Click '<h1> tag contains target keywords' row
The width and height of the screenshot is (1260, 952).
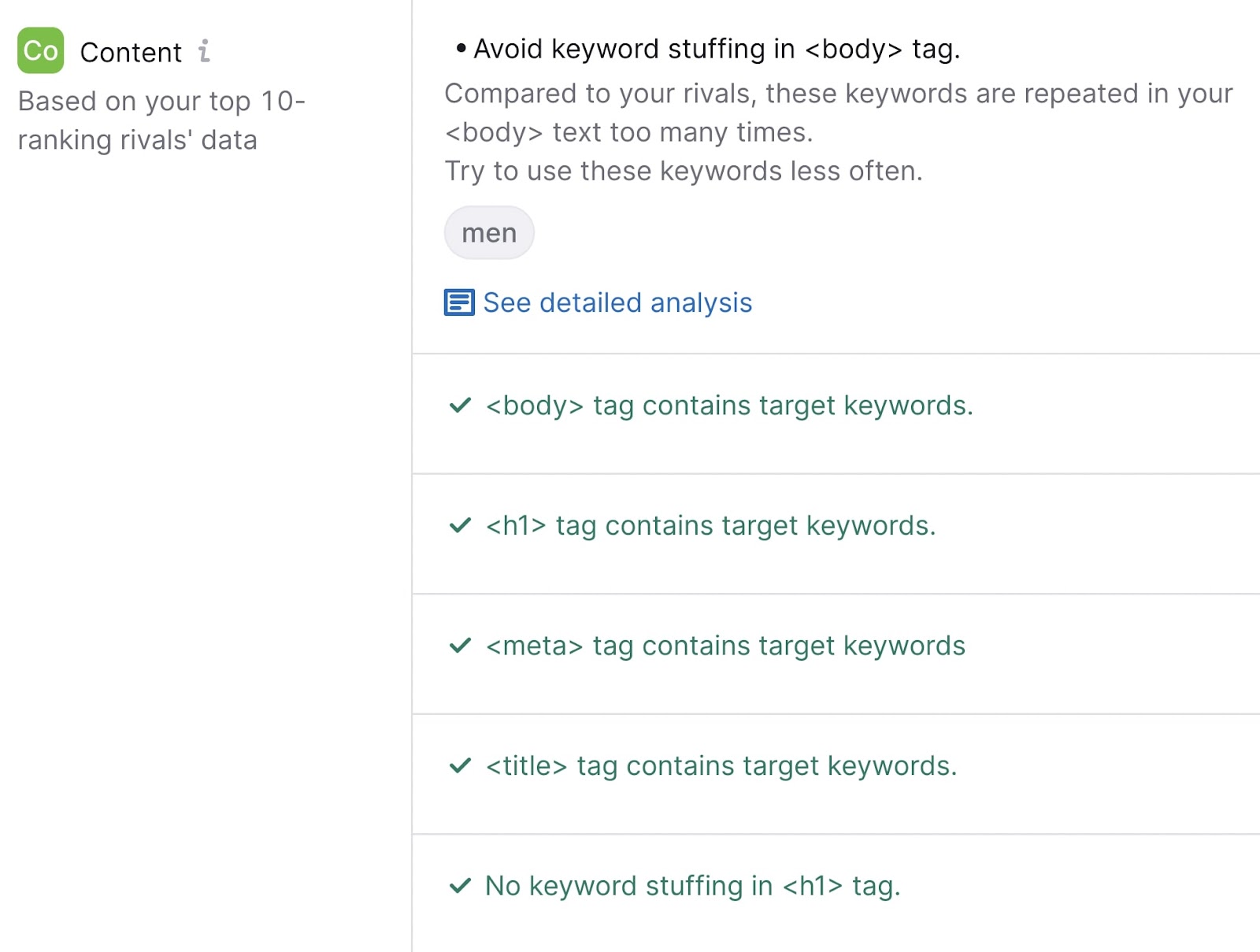(x=710, y=525)
